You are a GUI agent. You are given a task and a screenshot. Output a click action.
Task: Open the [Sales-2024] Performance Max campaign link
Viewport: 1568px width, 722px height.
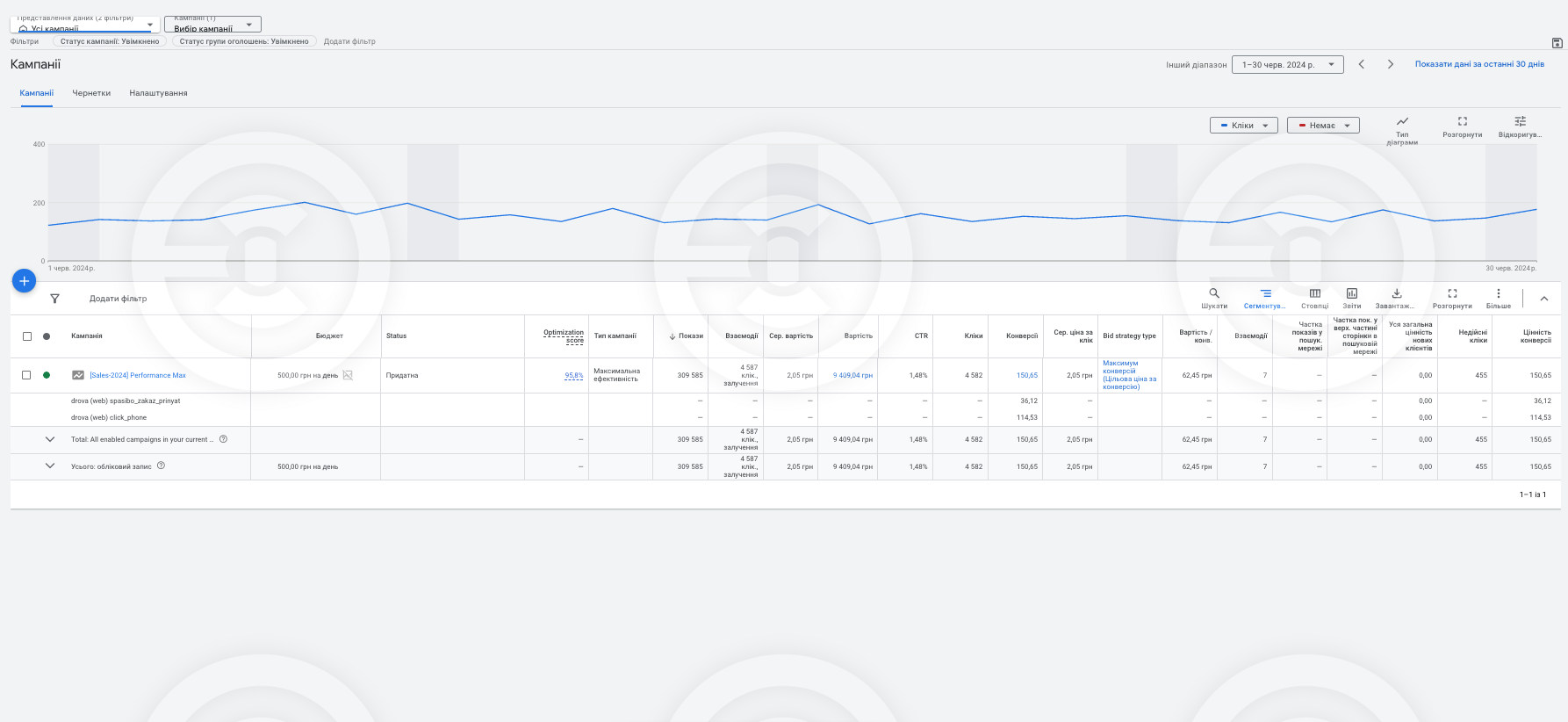point(138,375)
